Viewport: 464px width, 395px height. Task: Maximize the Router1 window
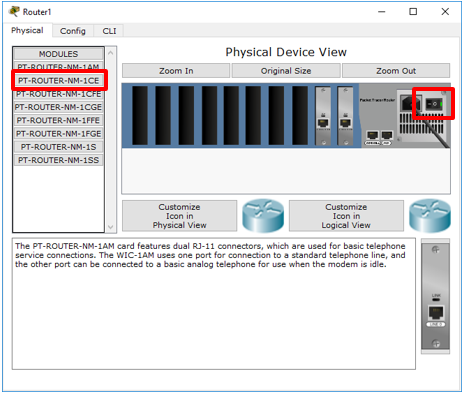pos(413,12)
